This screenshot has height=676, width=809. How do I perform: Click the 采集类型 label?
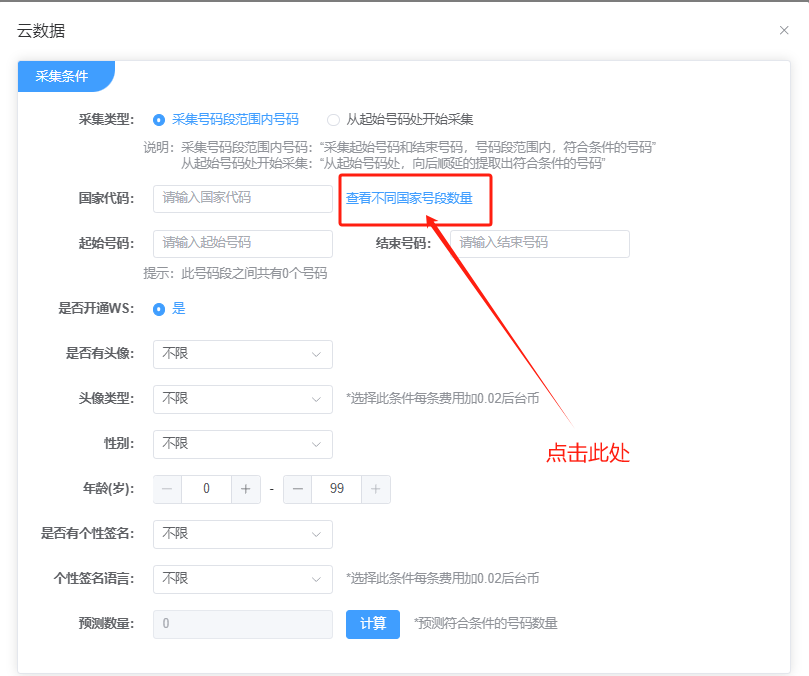(106, 120)
